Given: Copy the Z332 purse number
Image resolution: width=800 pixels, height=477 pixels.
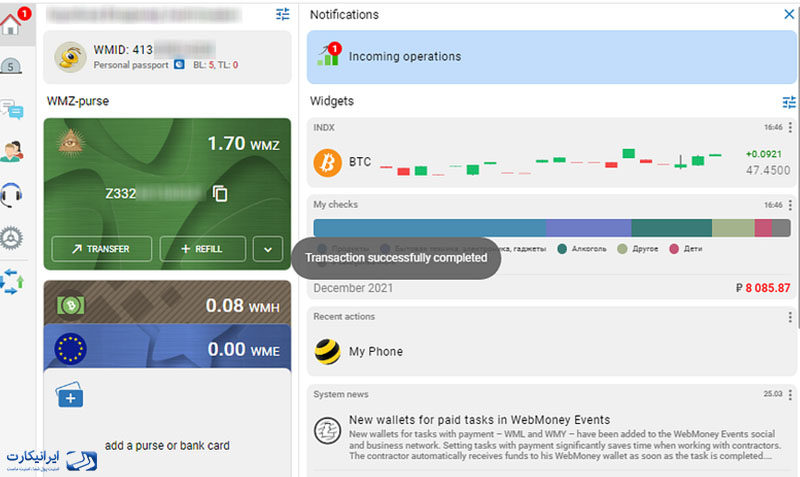Looking at the screenshot, I should coord(220,193).
